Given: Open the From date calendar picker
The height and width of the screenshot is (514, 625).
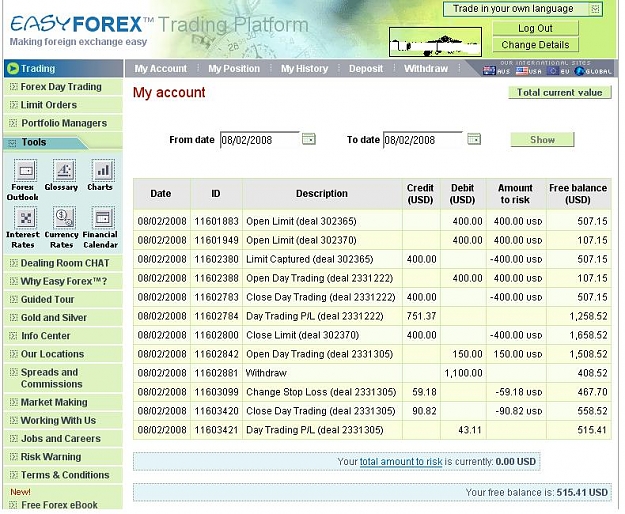Looking at the screenshot, I should click(x=309, y=139).
